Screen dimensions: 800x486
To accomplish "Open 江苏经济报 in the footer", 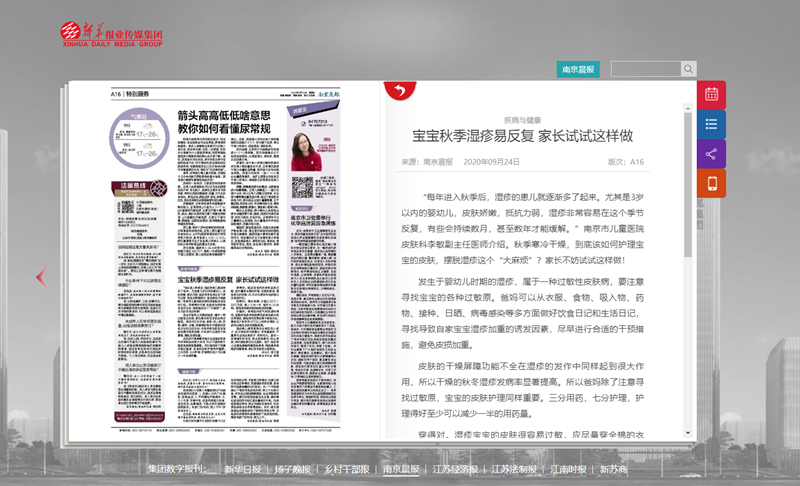I will [x=455, y=469].
